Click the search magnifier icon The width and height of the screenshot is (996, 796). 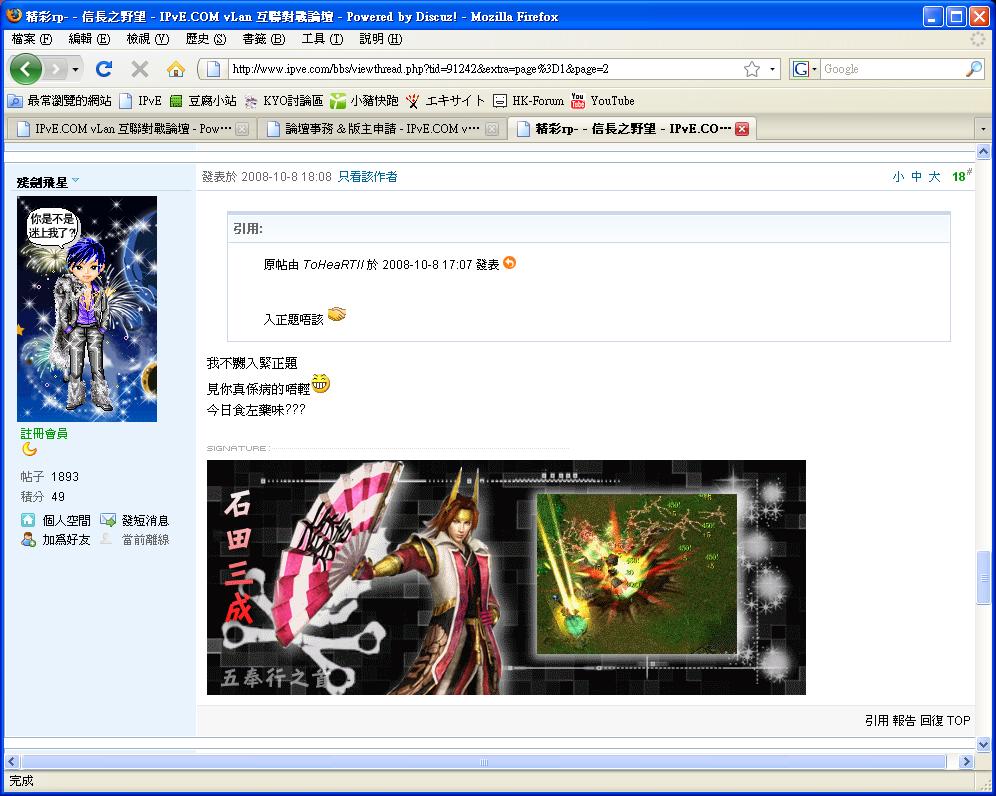[x=974, y=69]
